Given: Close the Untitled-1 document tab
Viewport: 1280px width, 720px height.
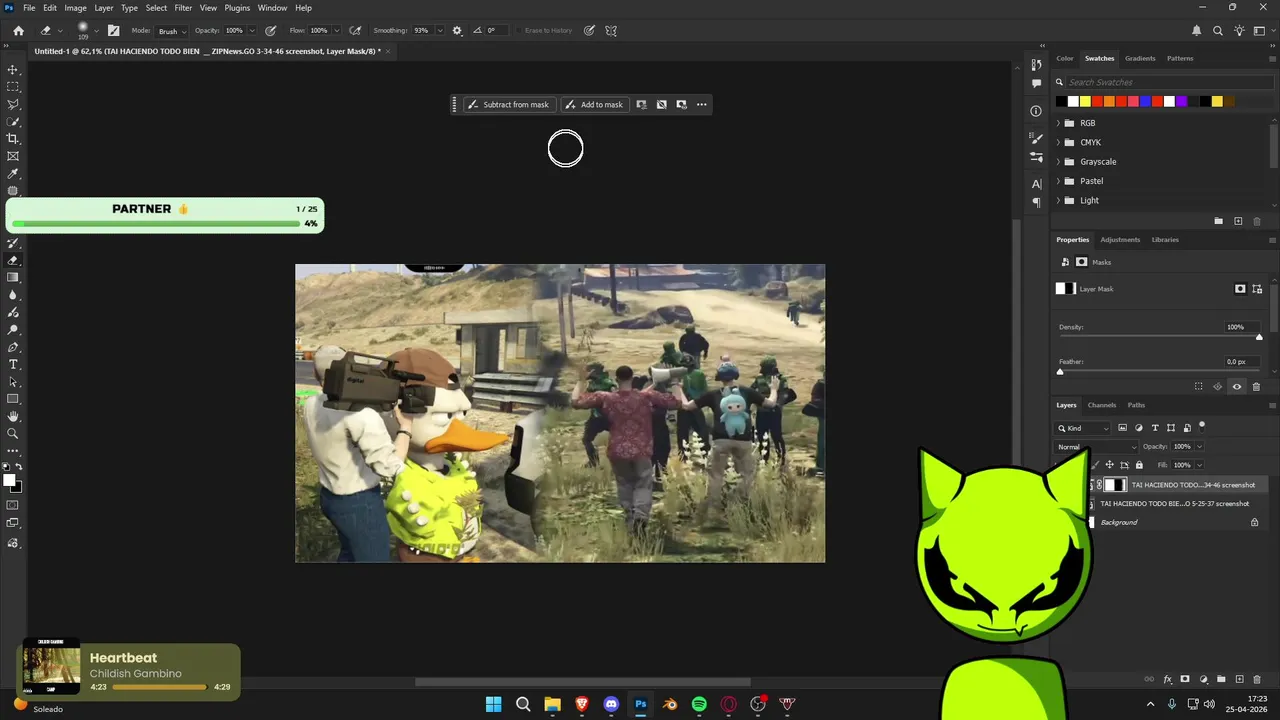Looking at the screenshot, I should (x=388, y=51).
